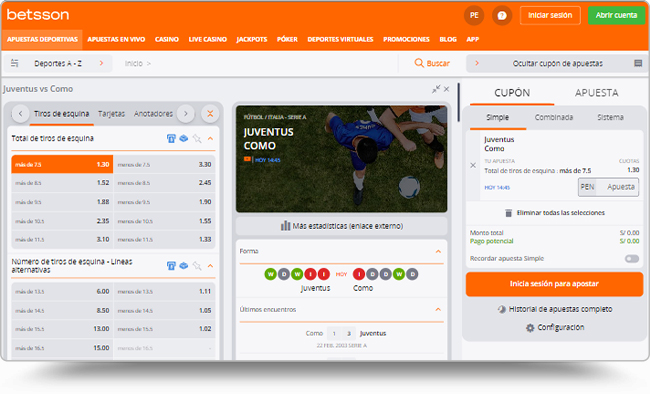This screenshot has width=650, height=394.
Task: Click Iniciar sesión button
Action: click(550, 15)
